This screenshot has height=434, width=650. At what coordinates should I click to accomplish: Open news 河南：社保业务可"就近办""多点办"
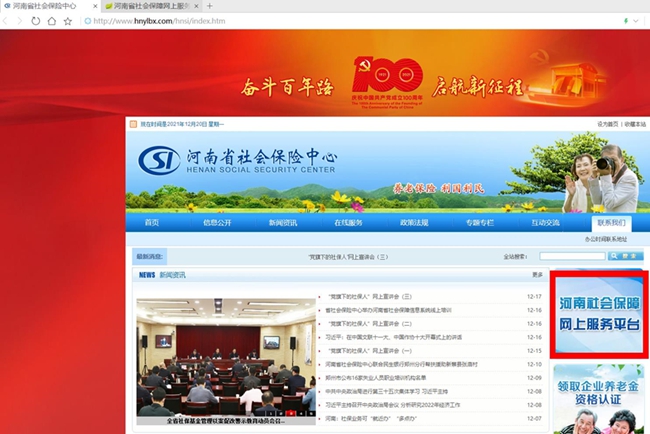pos(371,419)
